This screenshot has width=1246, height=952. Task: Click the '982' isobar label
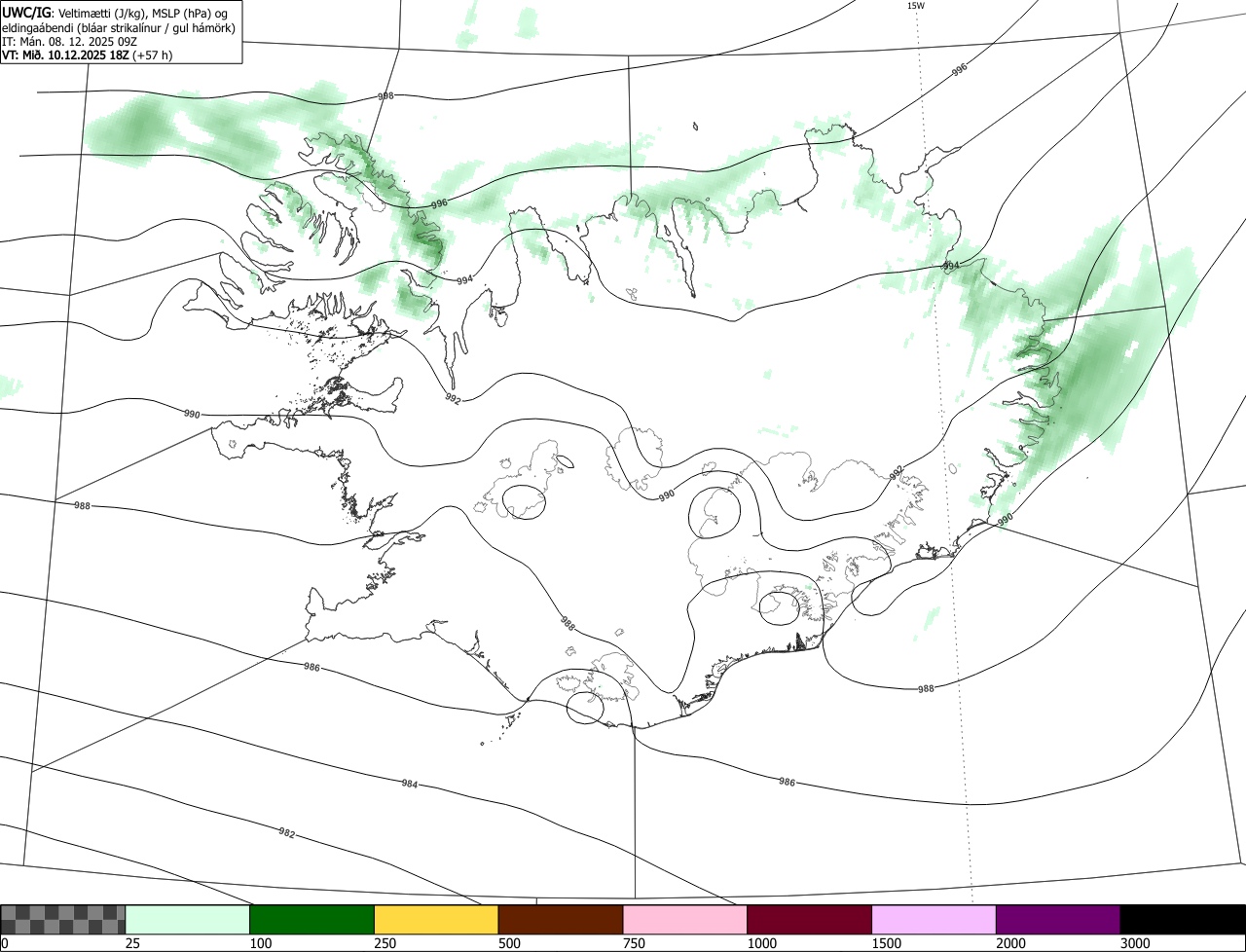coord(286,833)
